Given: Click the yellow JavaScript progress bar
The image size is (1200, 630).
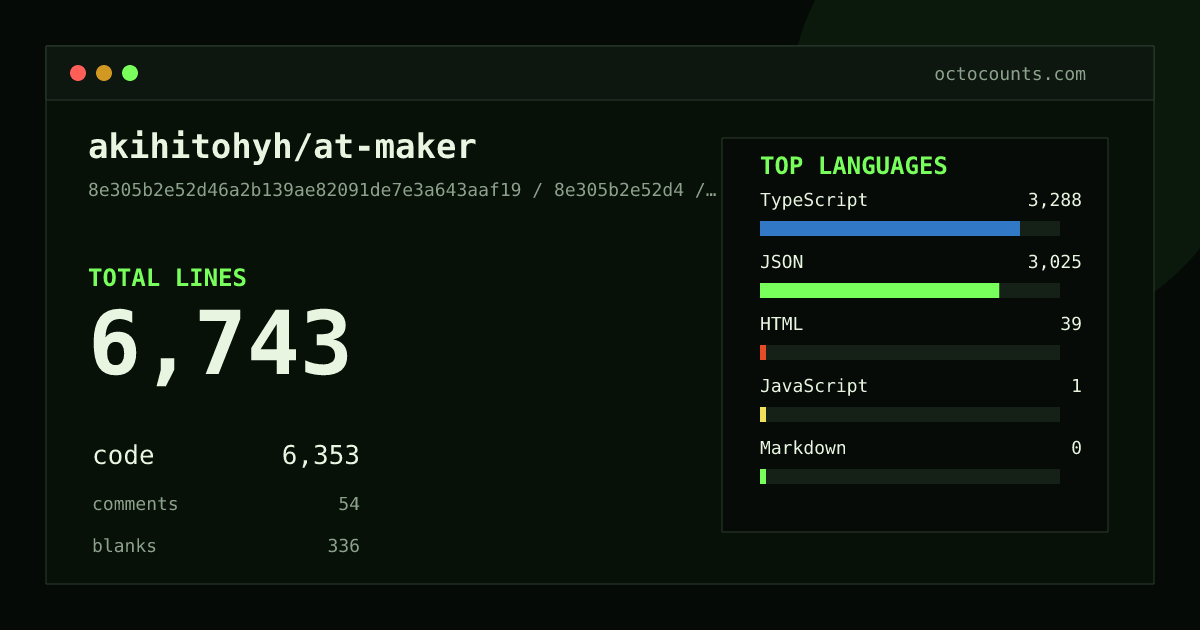Looking at the screenshot, I should point(763,414).
